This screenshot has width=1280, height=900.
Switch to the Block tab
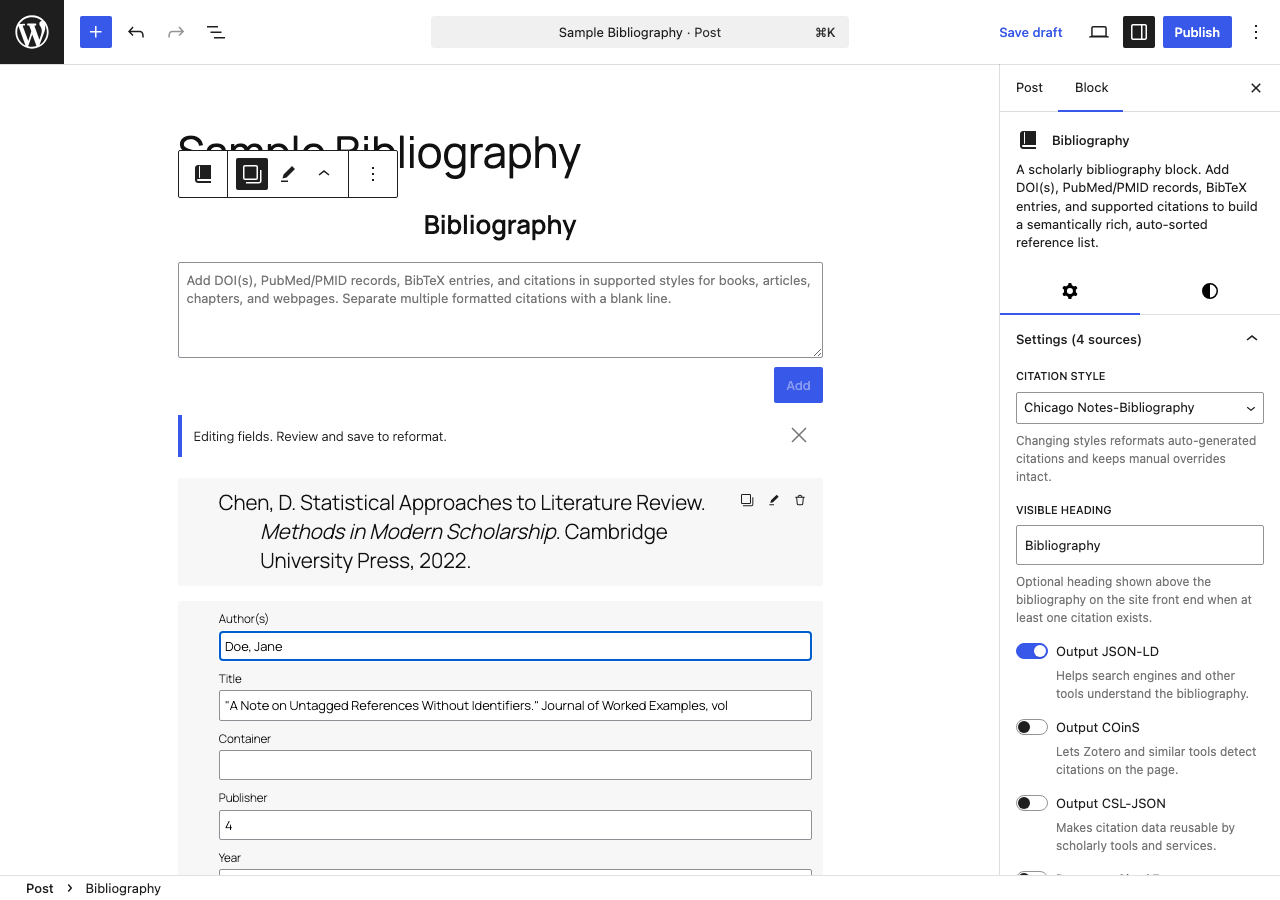(x=1092, y=88)
